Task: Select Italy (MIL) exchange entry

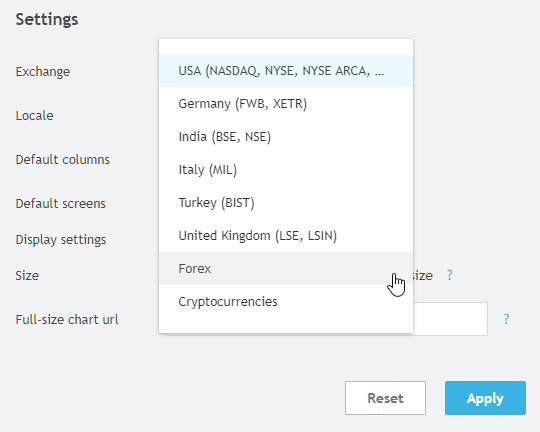Action: 286,169
